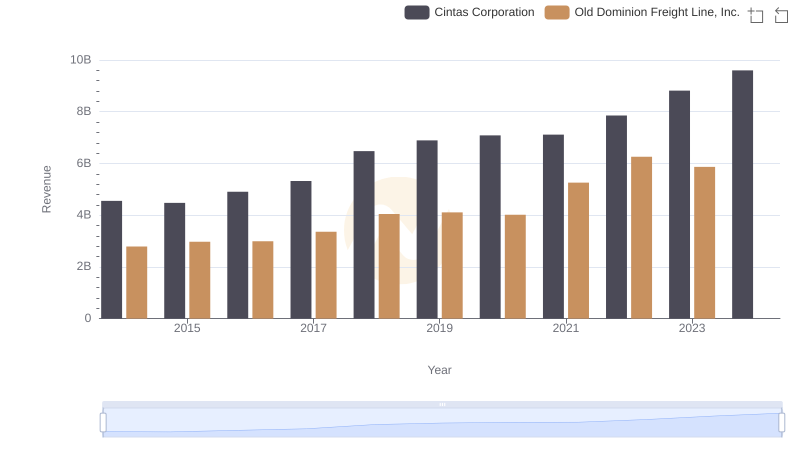Click the tan Old Dominion legend swatch
Screen dimensions: 800x461
pyautogui.click(x=557, y=12)
